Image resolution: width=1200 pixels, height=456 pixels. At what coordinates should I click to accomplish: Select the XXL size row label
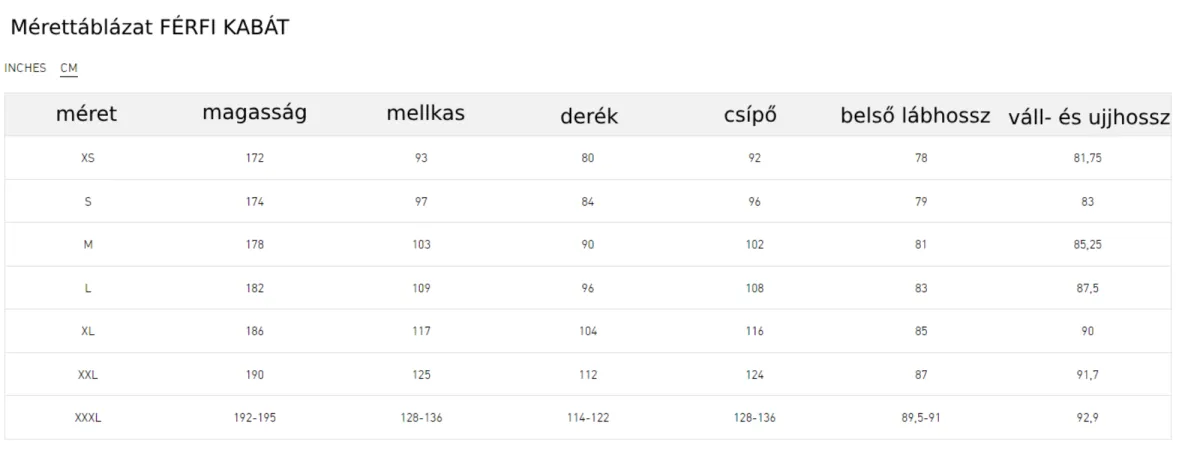[x=87, y=375]
